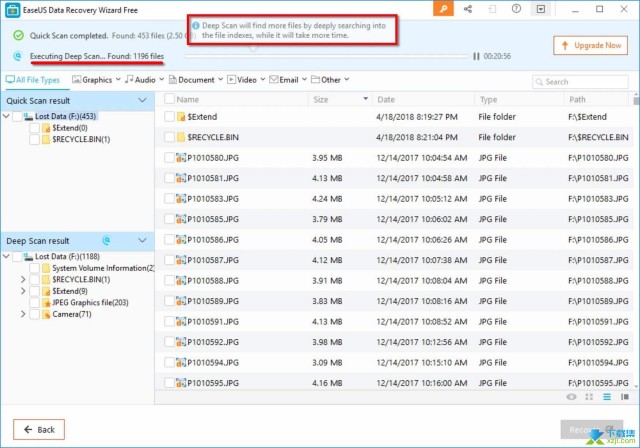Screen dimensions: 640x448
Task: Pause the deep scan
Action: [476, 56]
